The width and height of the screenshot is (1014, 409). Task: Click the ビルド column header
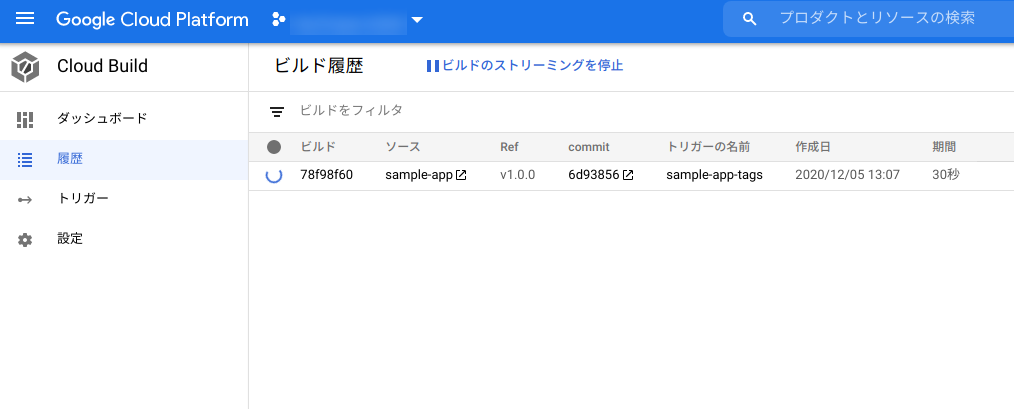point(318,148)
